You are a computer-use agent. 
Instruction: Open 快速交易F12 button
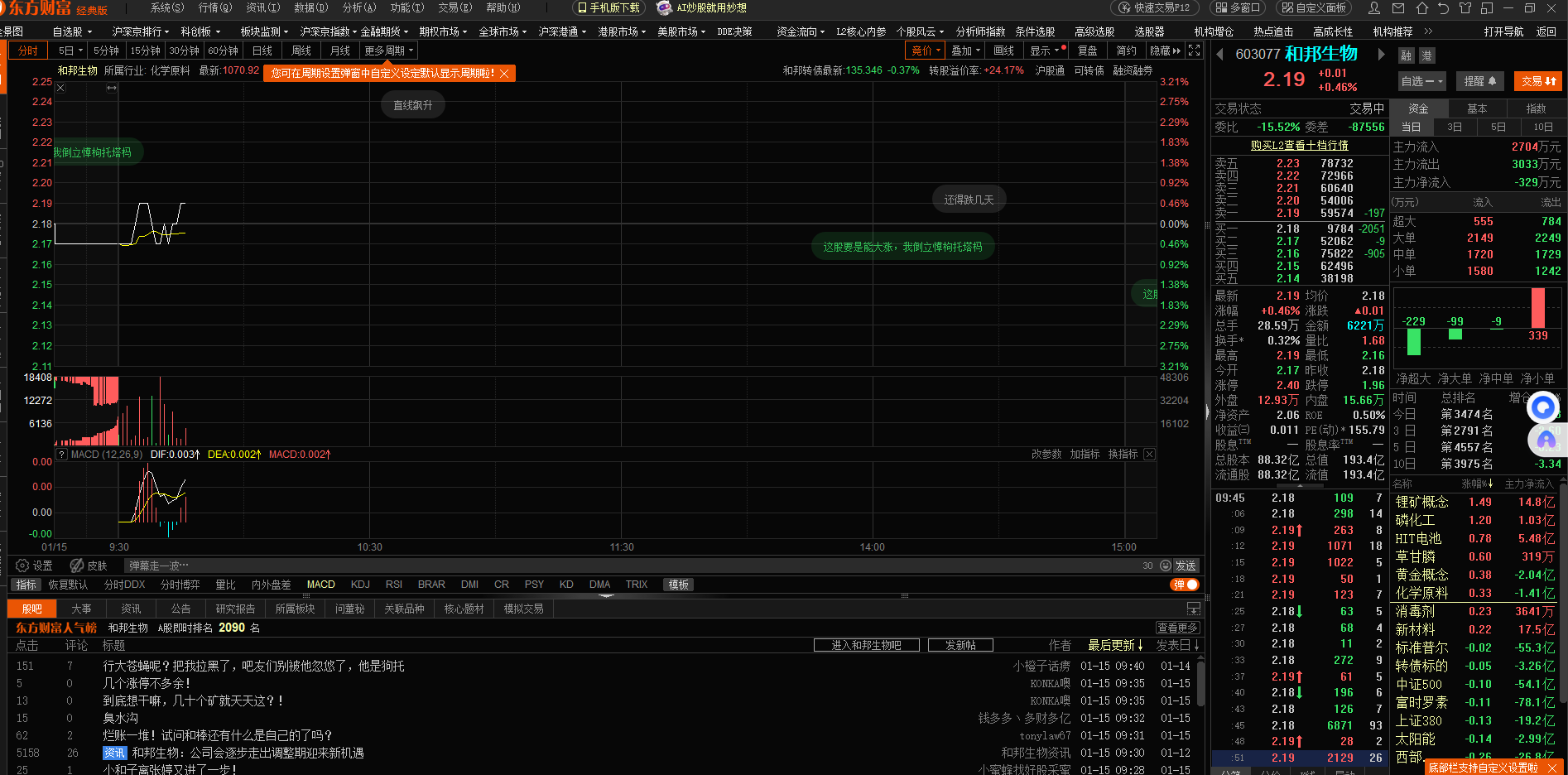coord(1155,8)
